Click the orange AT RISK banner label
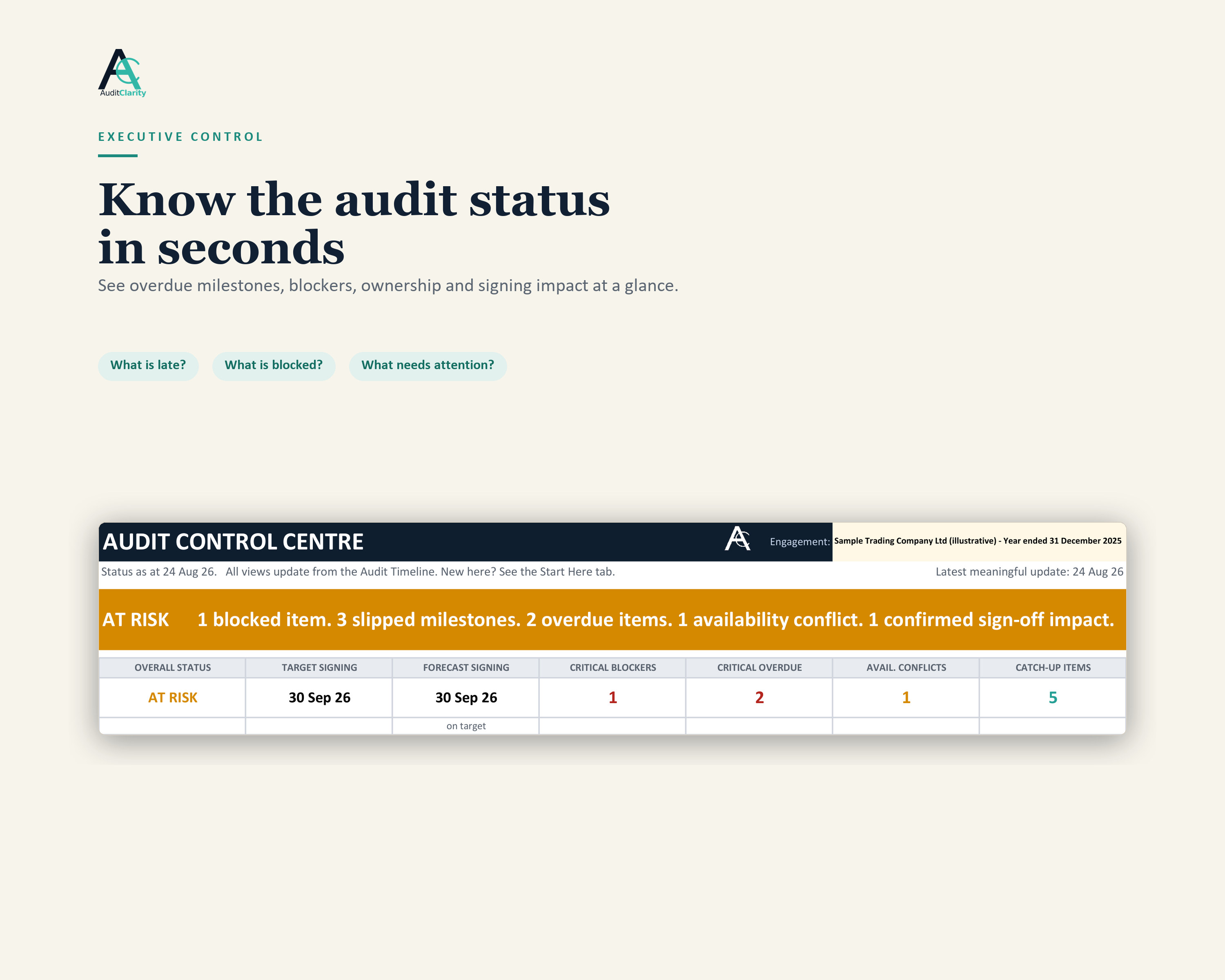This screenshot has width=1225, height=980. tap(136, 619)
